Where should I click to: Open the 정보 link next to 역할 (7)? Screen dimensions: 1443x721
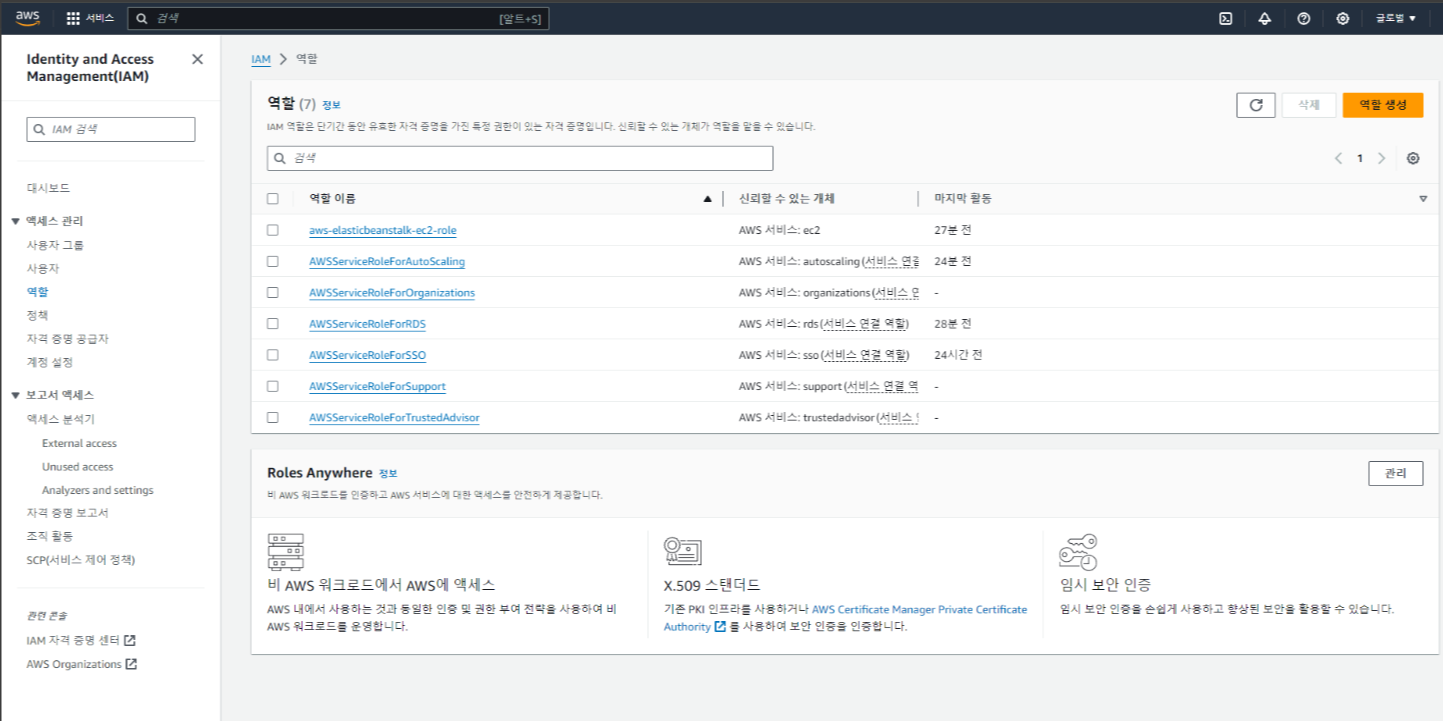[x=331, y=105]
